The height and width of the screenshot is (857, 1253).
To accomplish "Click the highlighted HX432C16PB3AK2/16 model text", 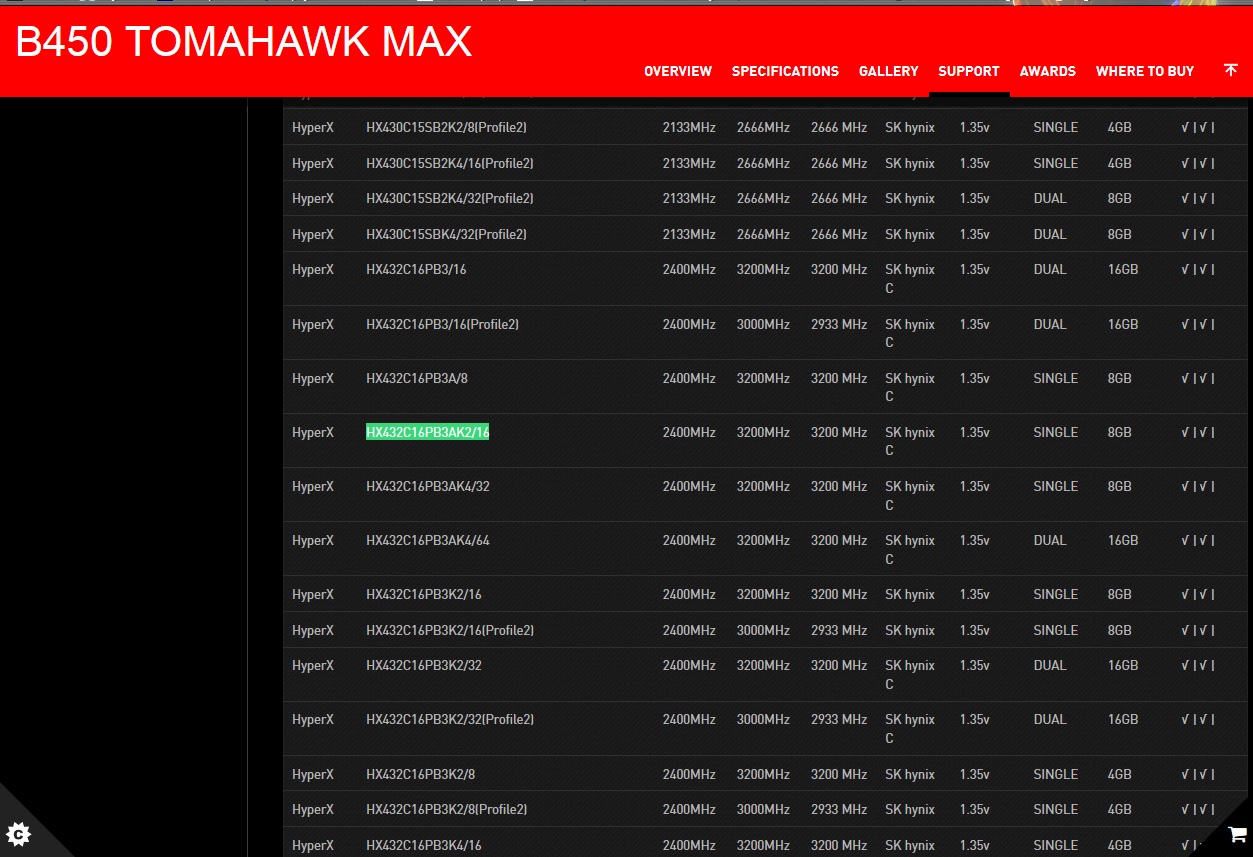I will pos(428,432).
